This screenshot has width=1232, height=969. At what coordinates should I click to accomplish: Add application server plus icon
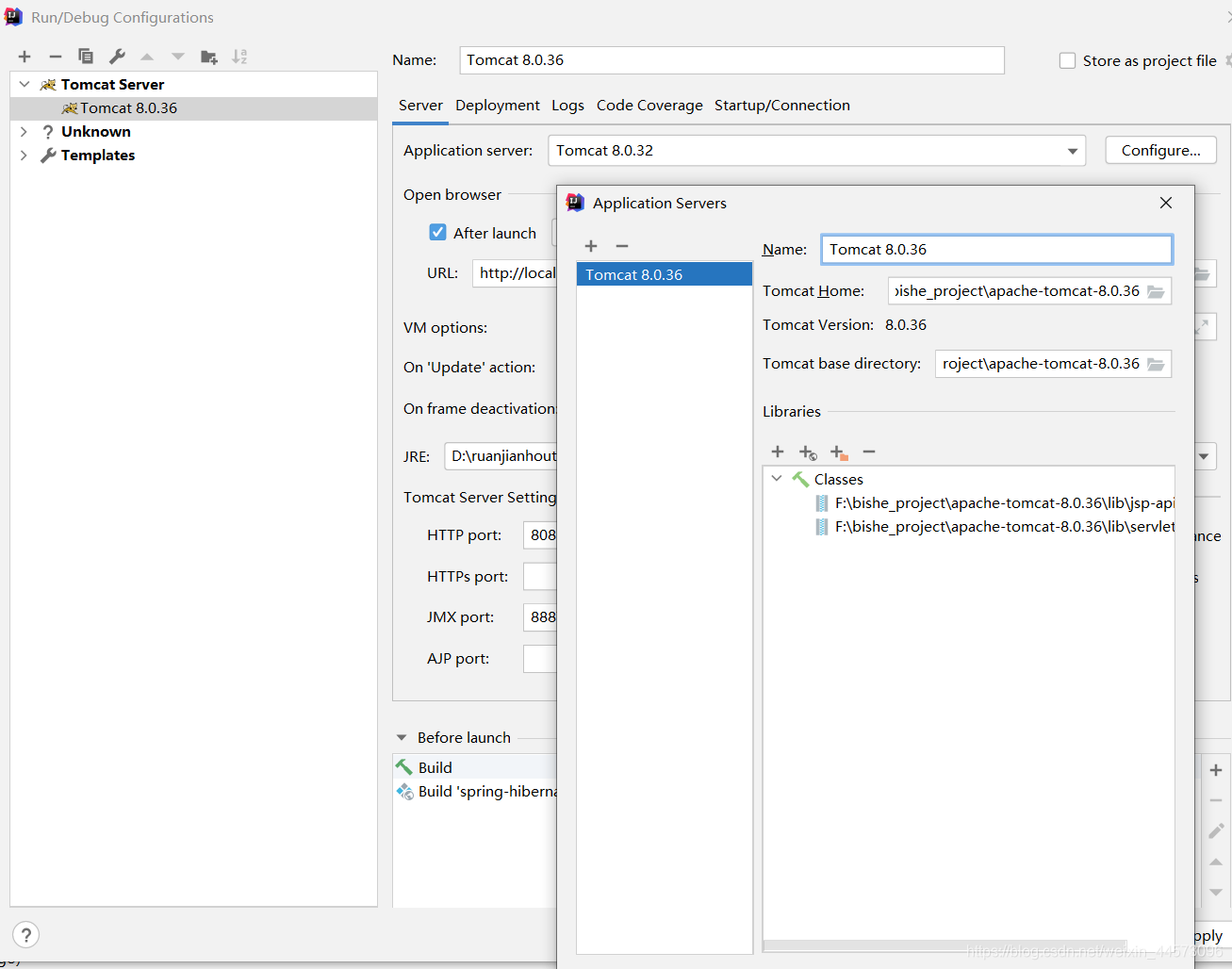[591, 246]
